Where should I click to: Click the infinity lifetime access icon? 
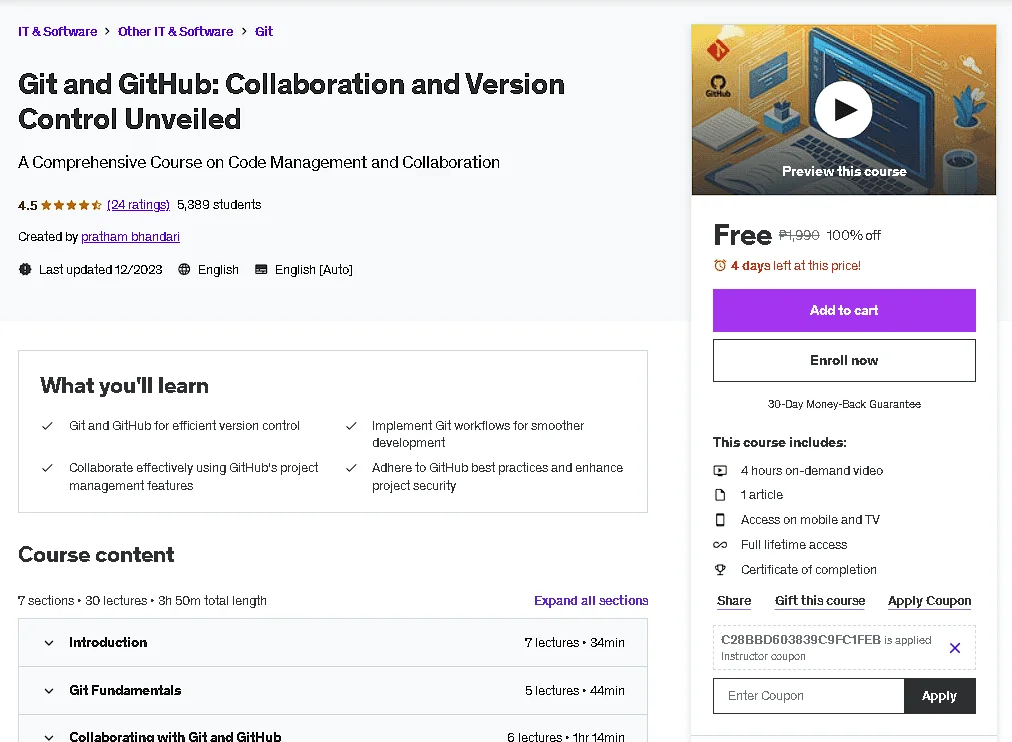click(x=720, y=545)
